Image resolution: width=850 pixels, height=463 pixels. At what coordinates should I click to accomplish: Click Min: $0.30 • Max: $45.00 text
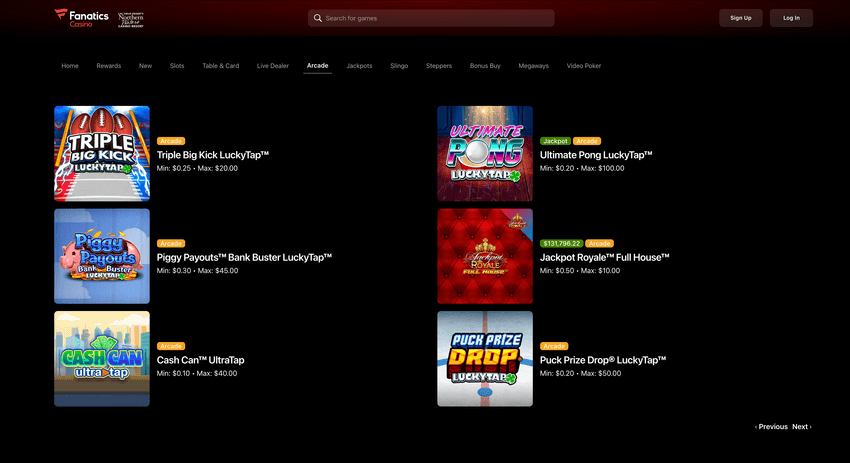(x=197, y=271)
